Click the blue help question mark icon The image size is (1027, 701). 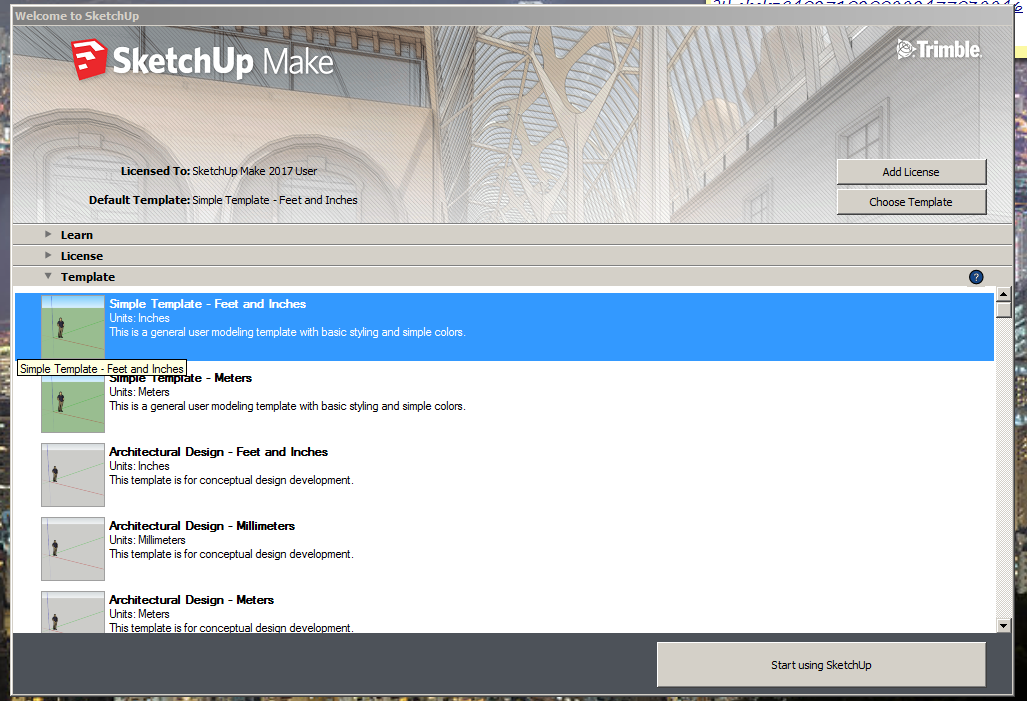click(976, 277)
